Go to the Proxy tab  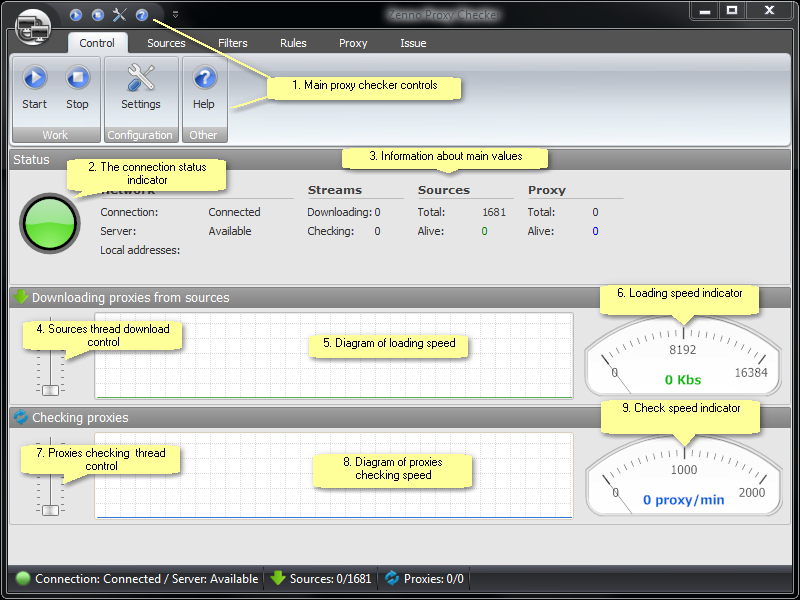pos(353,43)
